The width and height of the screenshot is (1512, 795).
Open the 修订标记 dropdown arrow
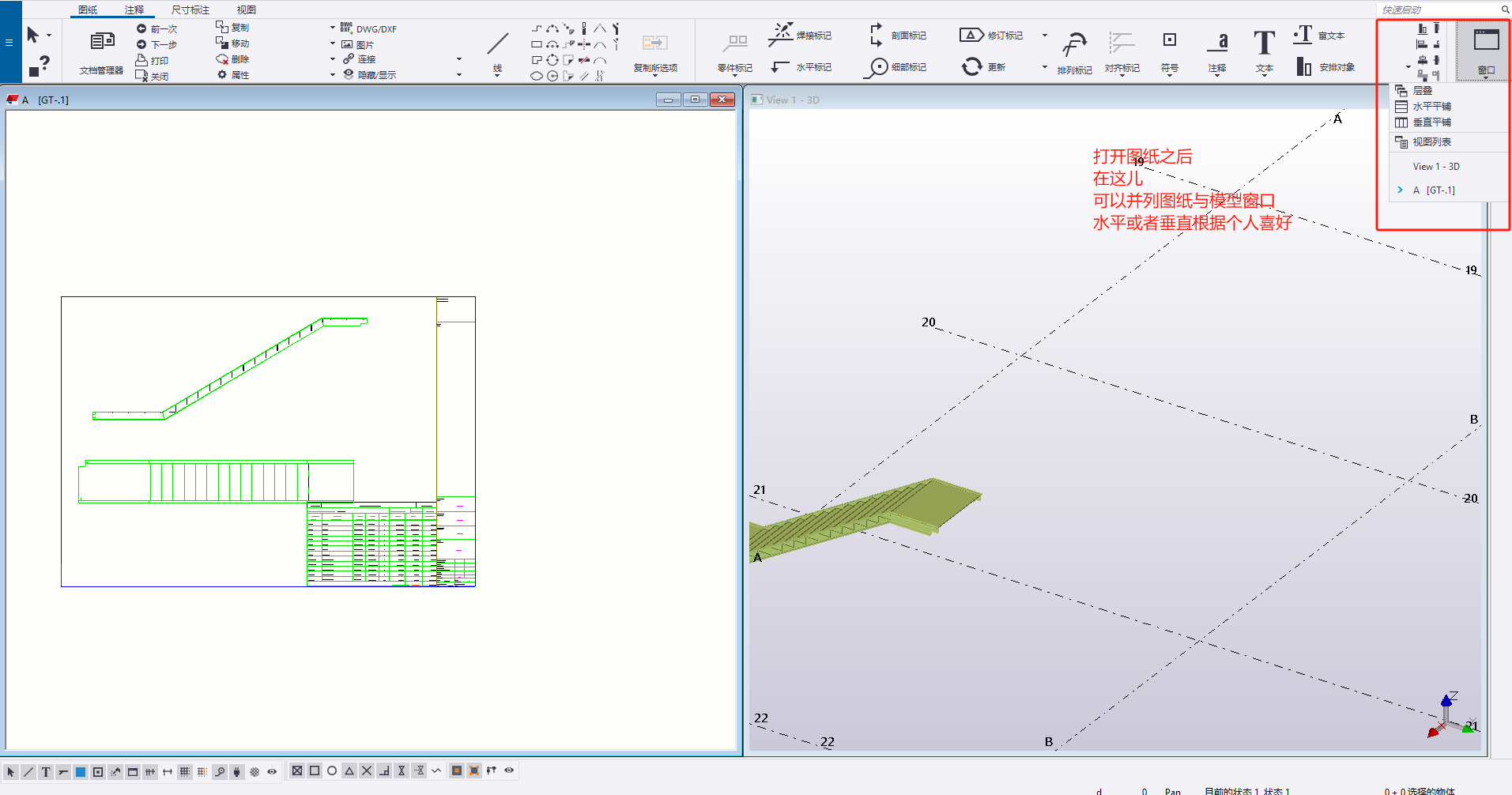point(1044,36)
